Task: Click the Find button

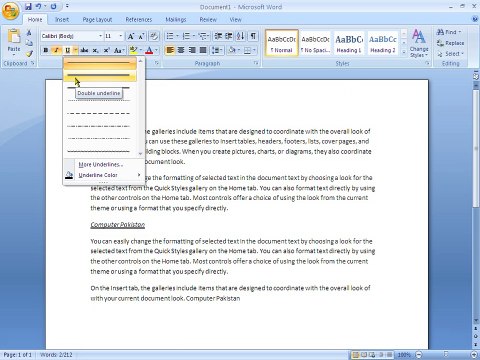Action: 449,32
